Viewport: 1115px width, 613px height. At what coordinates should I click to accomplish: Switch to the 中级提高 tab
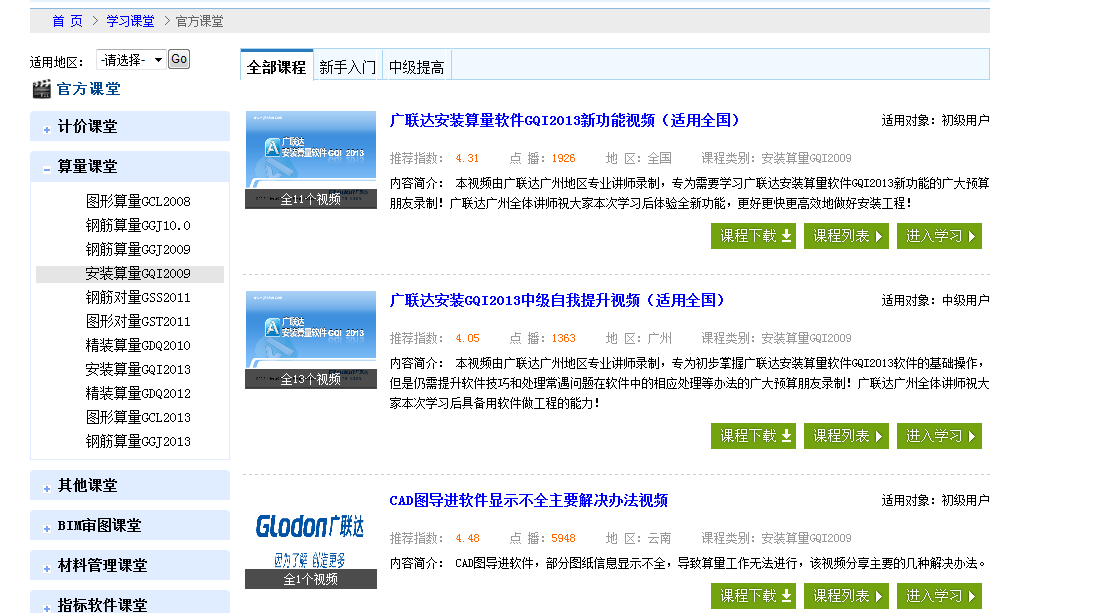(x=417, y=67)
